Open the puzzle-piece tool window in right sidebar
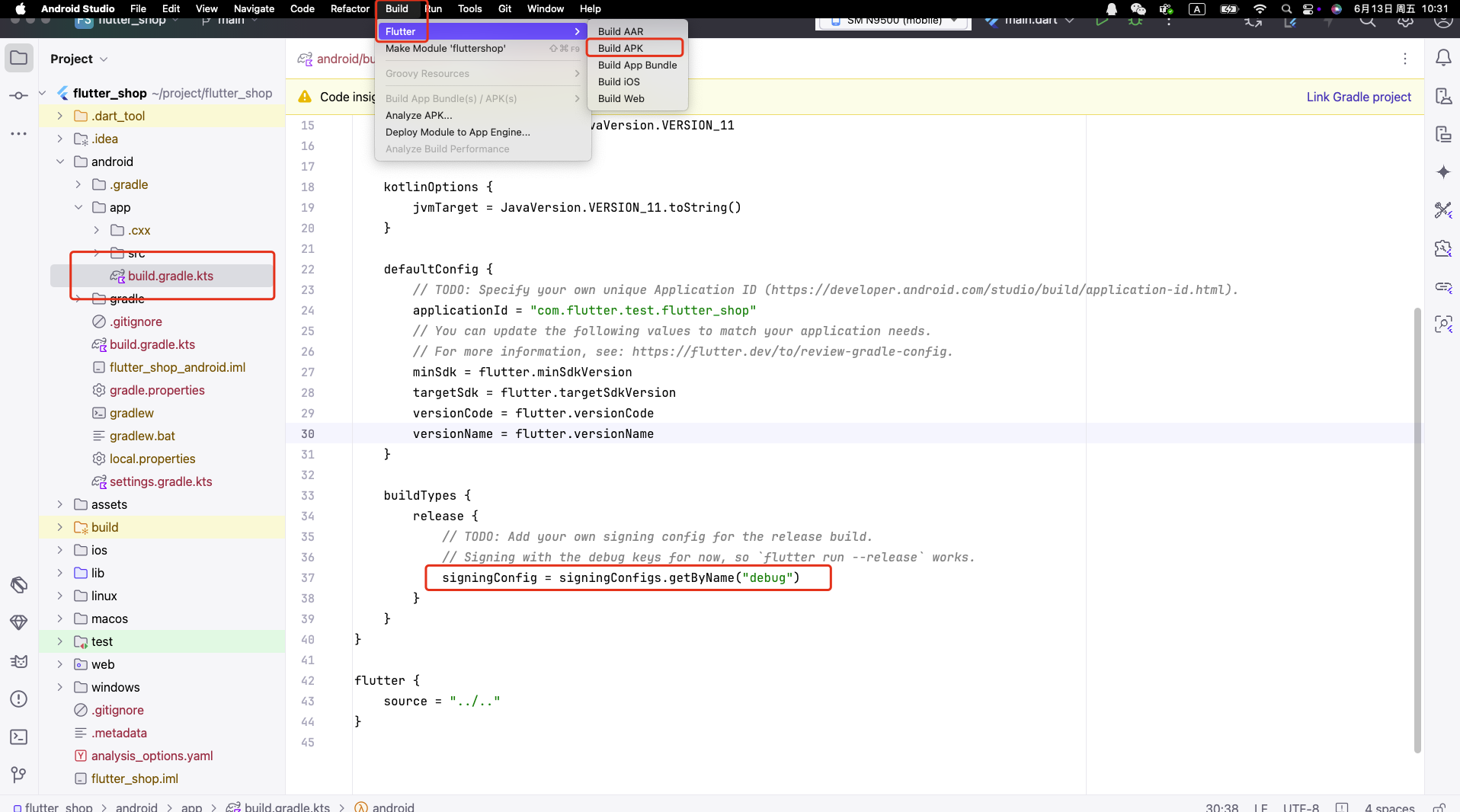Screen dimensions: 1460x812 pyautogui.click(x=1443, y=248)
